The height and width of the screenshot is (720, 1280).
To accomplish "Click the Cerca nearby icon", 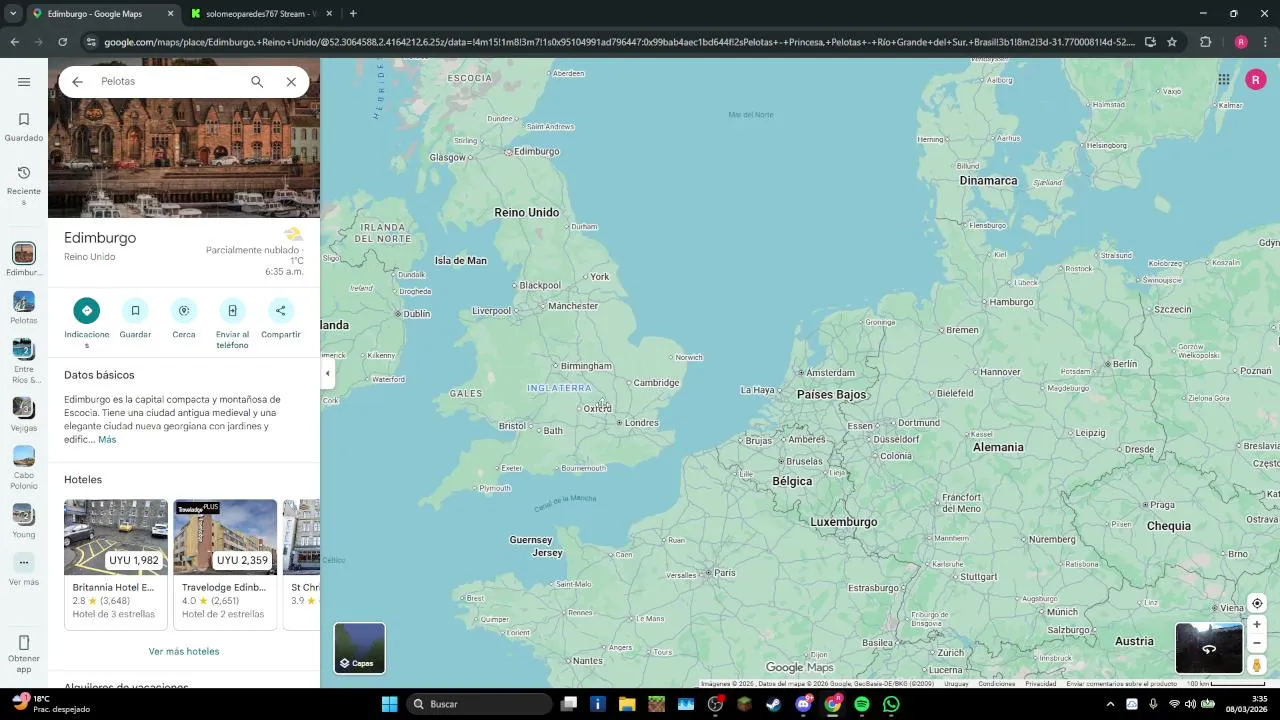I will [x=184, y=310].
